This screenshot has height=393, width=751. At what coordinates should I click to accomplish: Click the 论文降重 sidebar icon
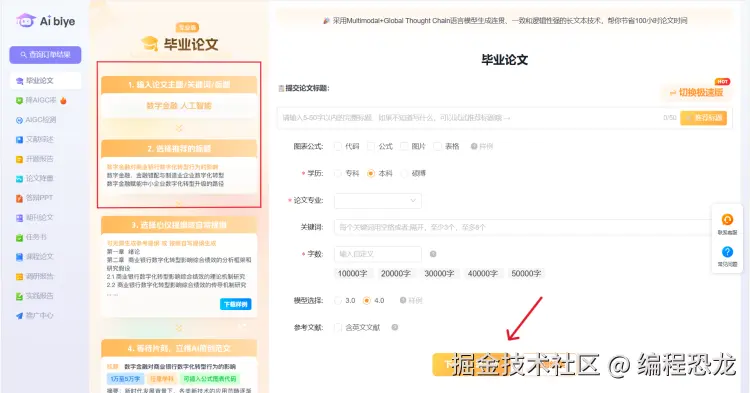click(x=19, y=179)
